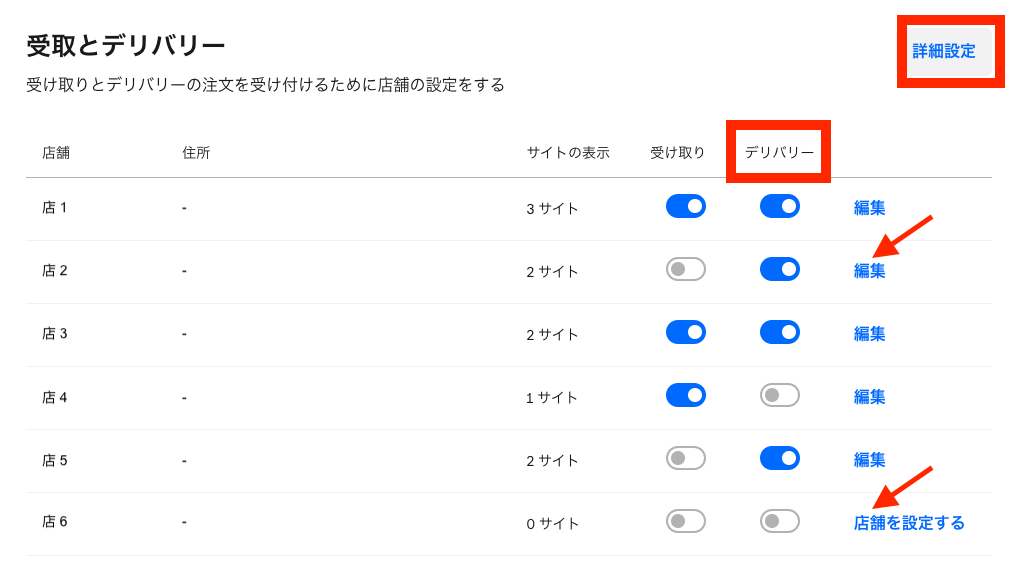Click 編集 link for 店 1
The image size is (1021, 582).
click(869, 208)
